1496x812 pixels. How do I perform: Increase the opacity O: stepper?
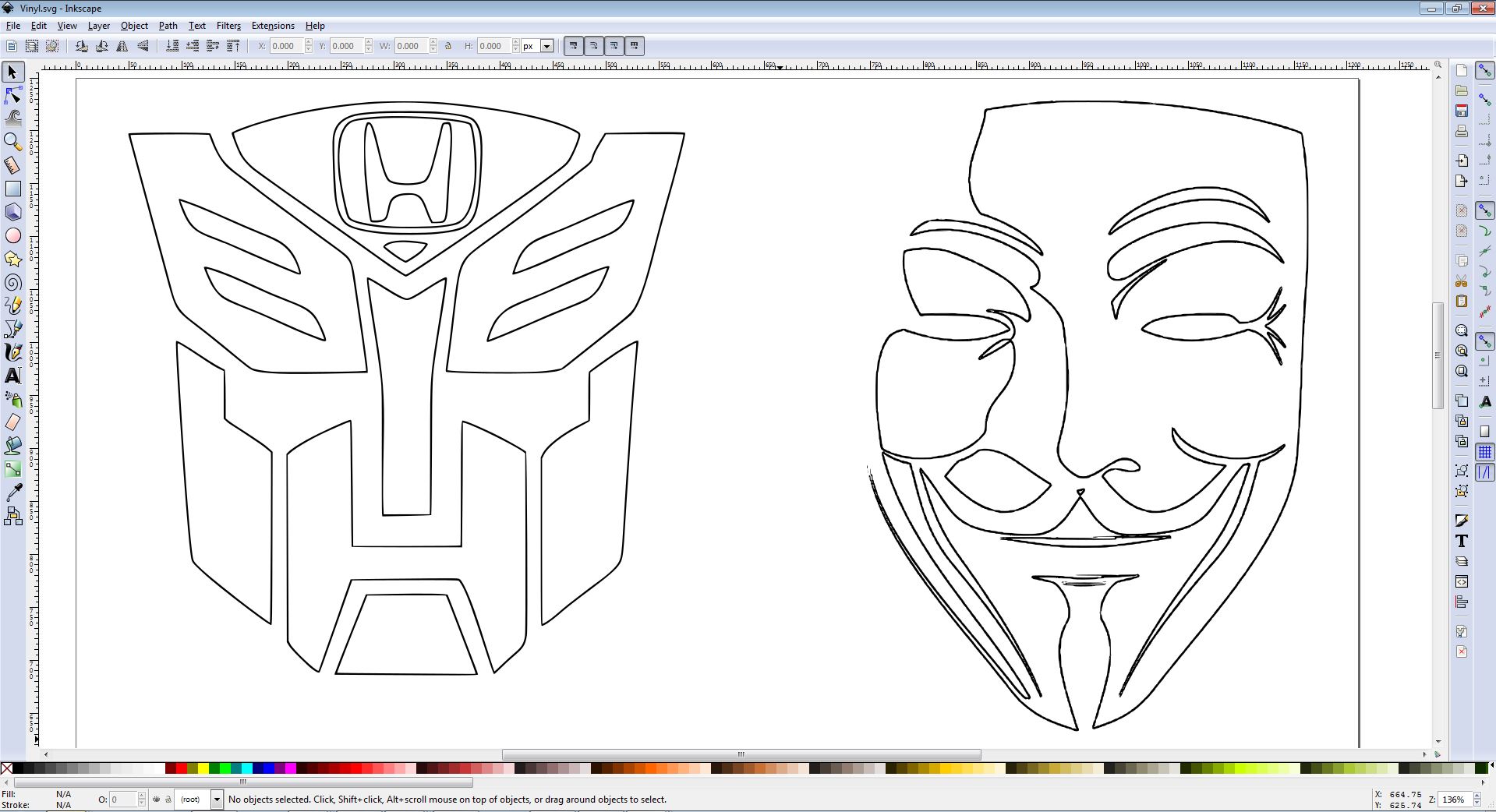pos(141,796)
